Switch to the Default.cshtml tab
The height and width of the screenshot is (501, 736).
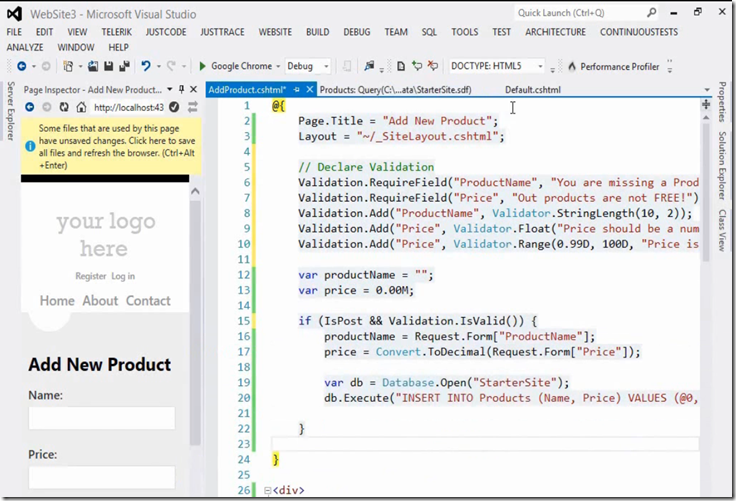point(533,90)
